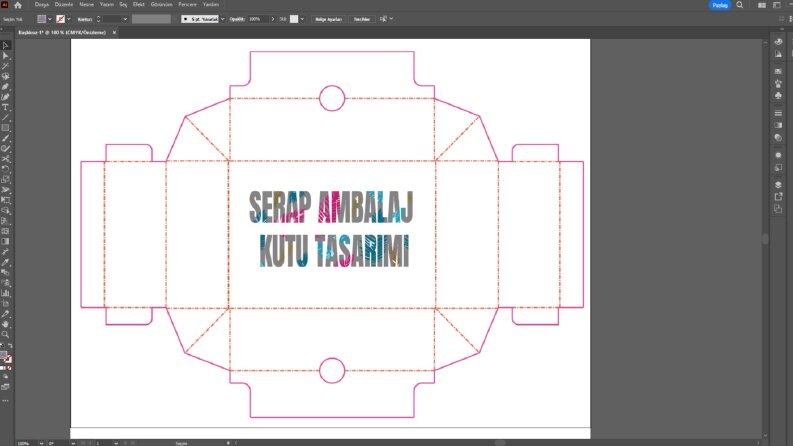Open the stroke weight dropdown
Viewport: 793px width, 446px height.
[x=125, y=19]
